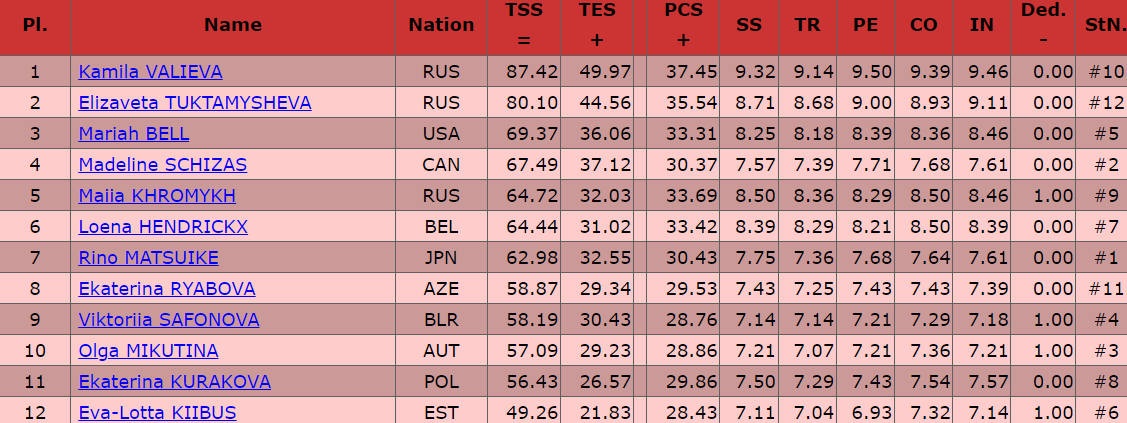Open Loena HENDRICKX details link
The width and height of the screenshot is (1127, 423).
click(163, 227)
